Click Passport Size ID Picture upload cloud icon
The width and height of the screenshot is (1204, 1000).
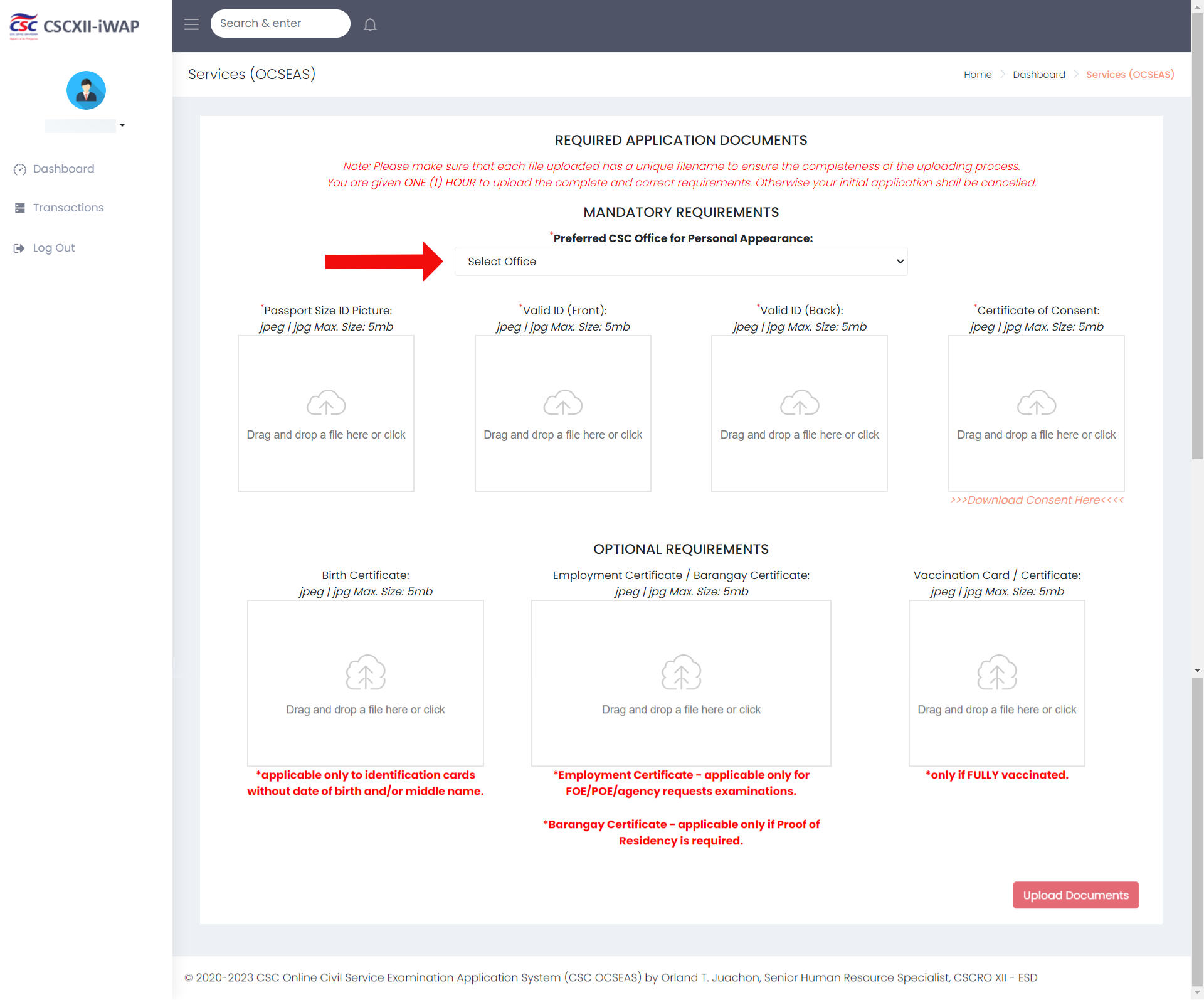(x=326, y=403)
